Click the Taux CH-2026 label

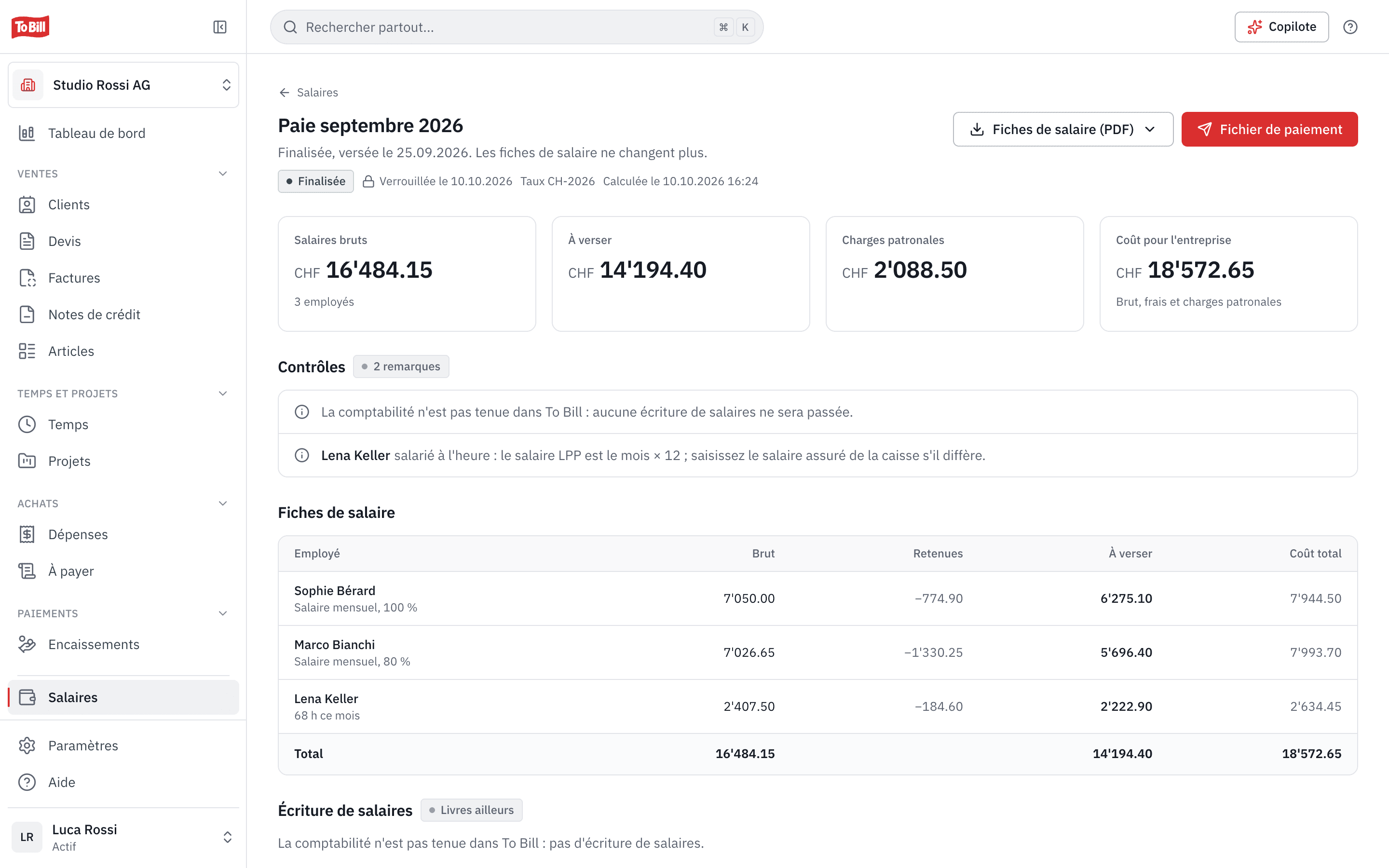(x=558, y=181)
